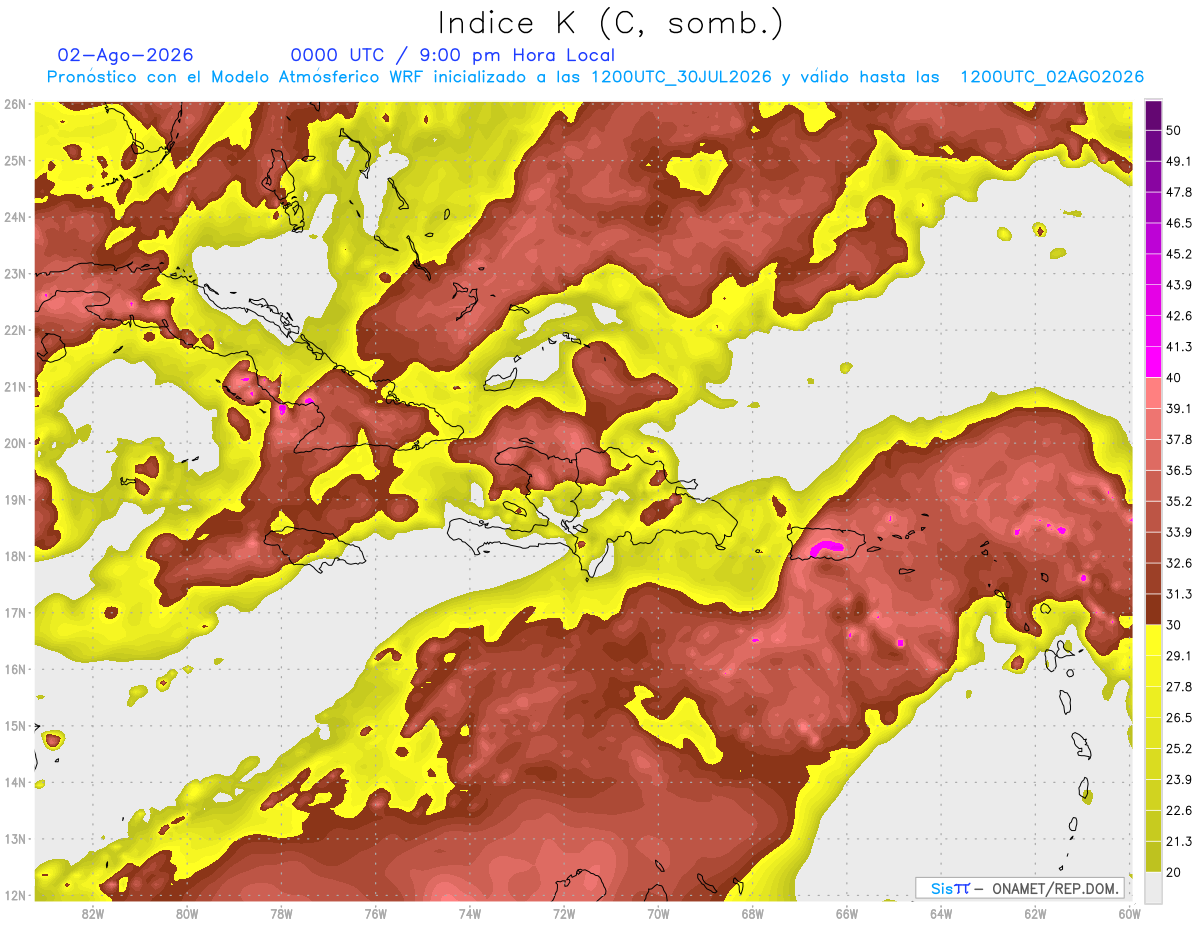Viewport: 1200px width, 927px height.
Task: Click latitude axis label "22N"
Action: [15, 330]
